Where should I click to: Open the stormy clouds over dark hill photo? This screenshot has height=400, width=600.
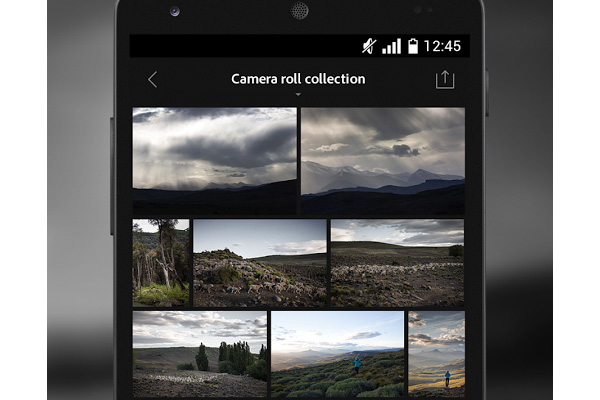click(x=214, y=161)
